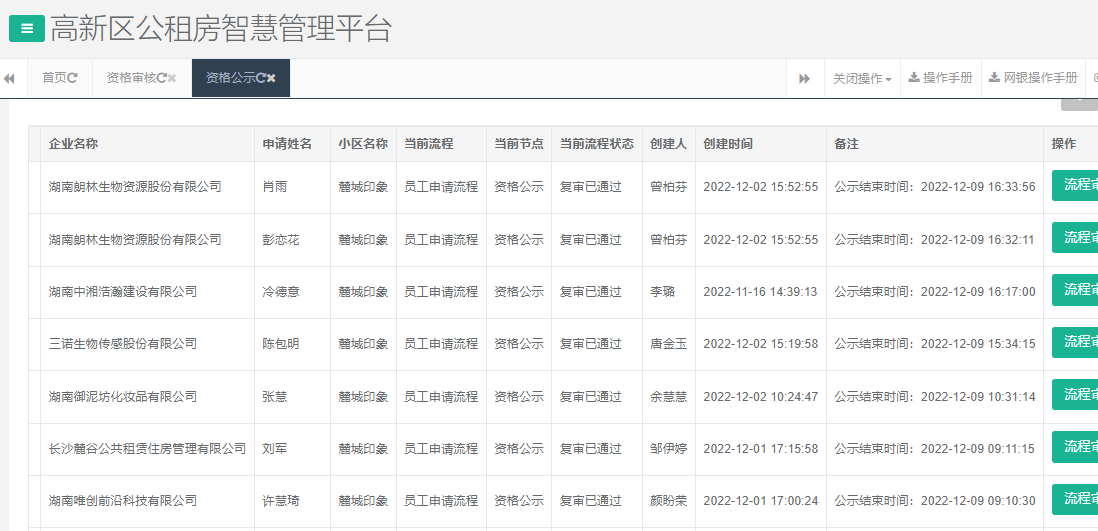Click the 创建人 column header
The width and height of the screenshot is (1098, 531).
669,144
